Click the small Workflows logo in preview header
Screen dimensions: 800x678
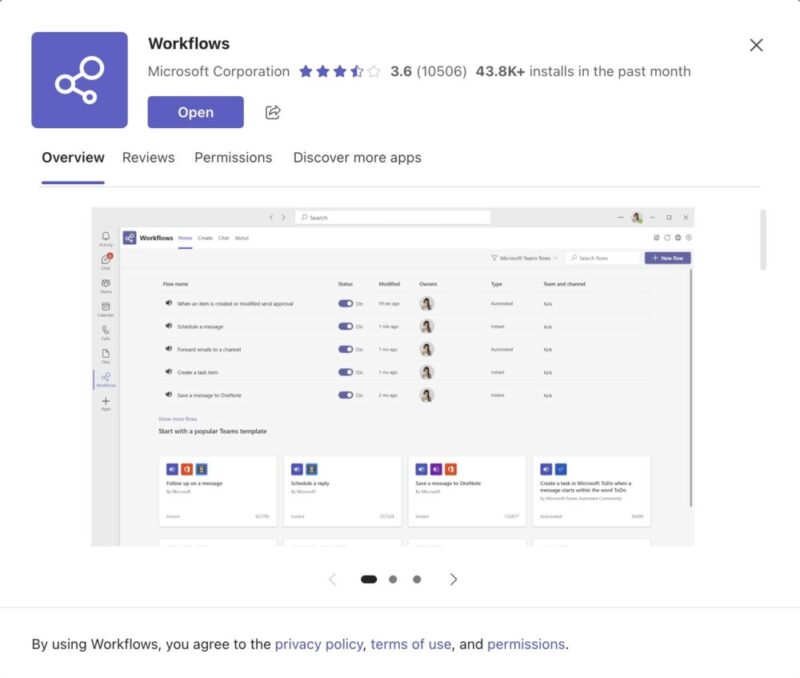[130, 238]
